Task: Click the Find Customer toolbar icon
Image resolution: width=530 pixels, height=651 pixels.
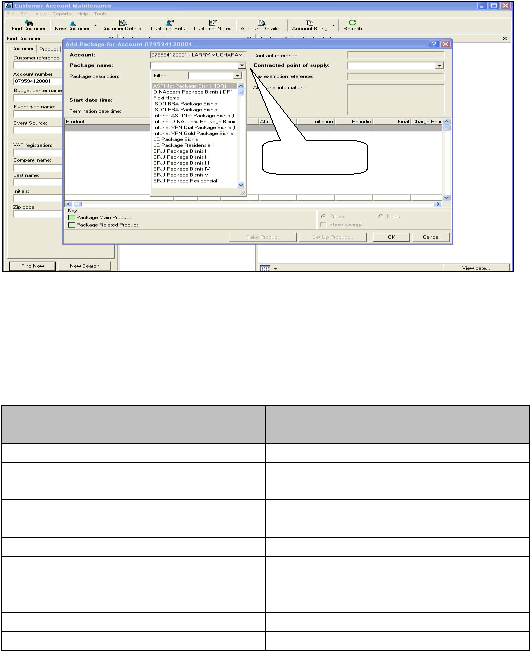Action: pyautogui.click(x=29, y=23)
